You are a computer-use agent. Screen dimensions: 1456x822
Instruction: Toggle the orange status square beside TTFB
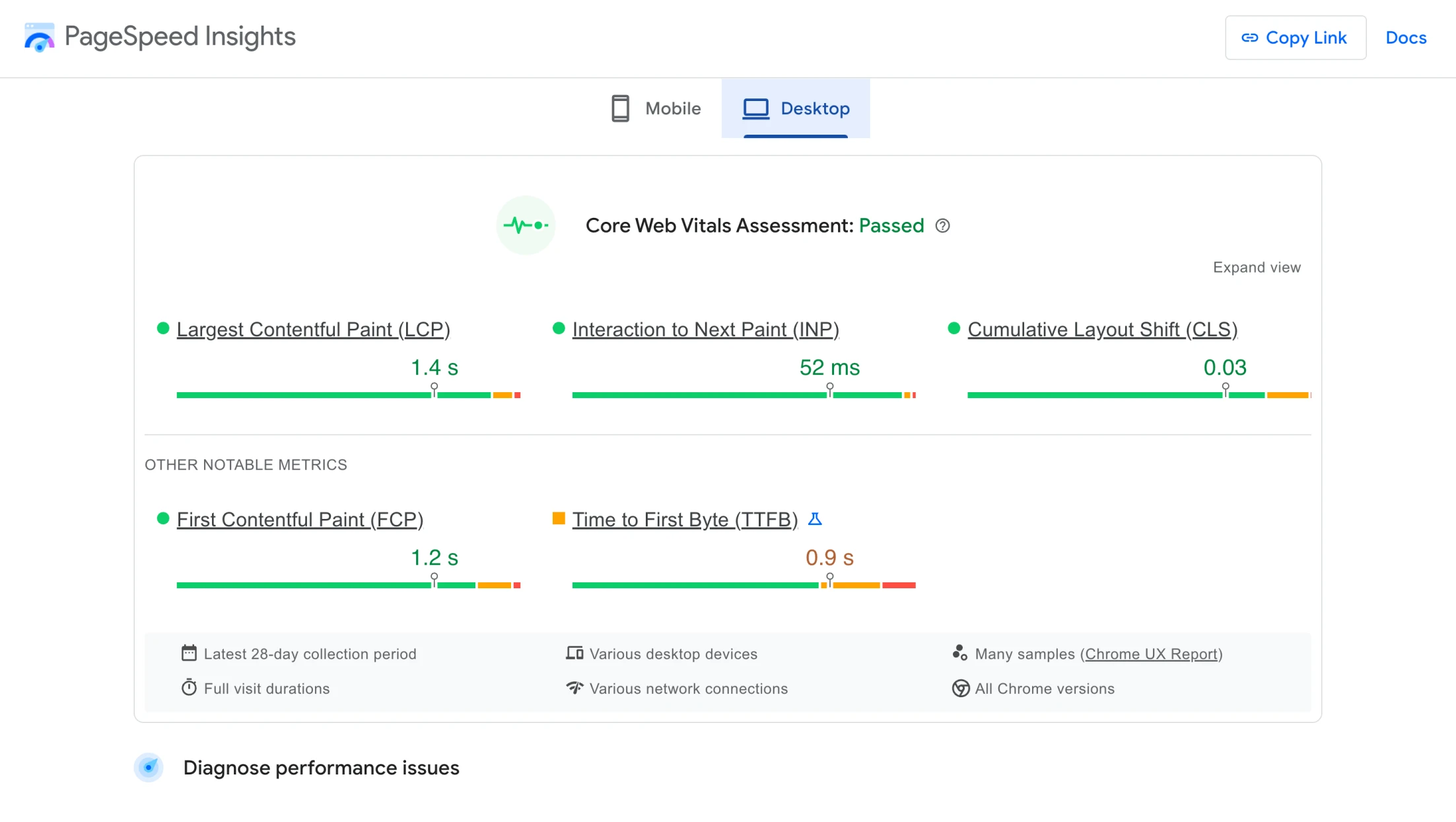point(558,519)
